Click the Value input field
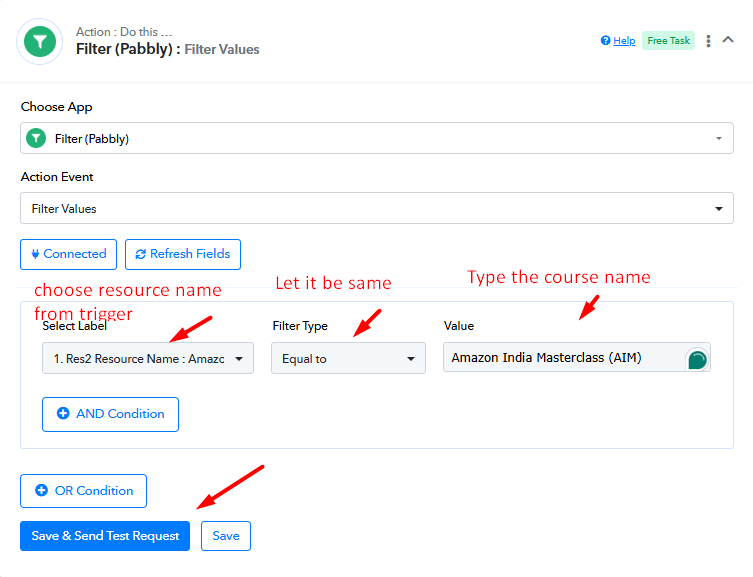Screen dimensions: 753x577 576,358
